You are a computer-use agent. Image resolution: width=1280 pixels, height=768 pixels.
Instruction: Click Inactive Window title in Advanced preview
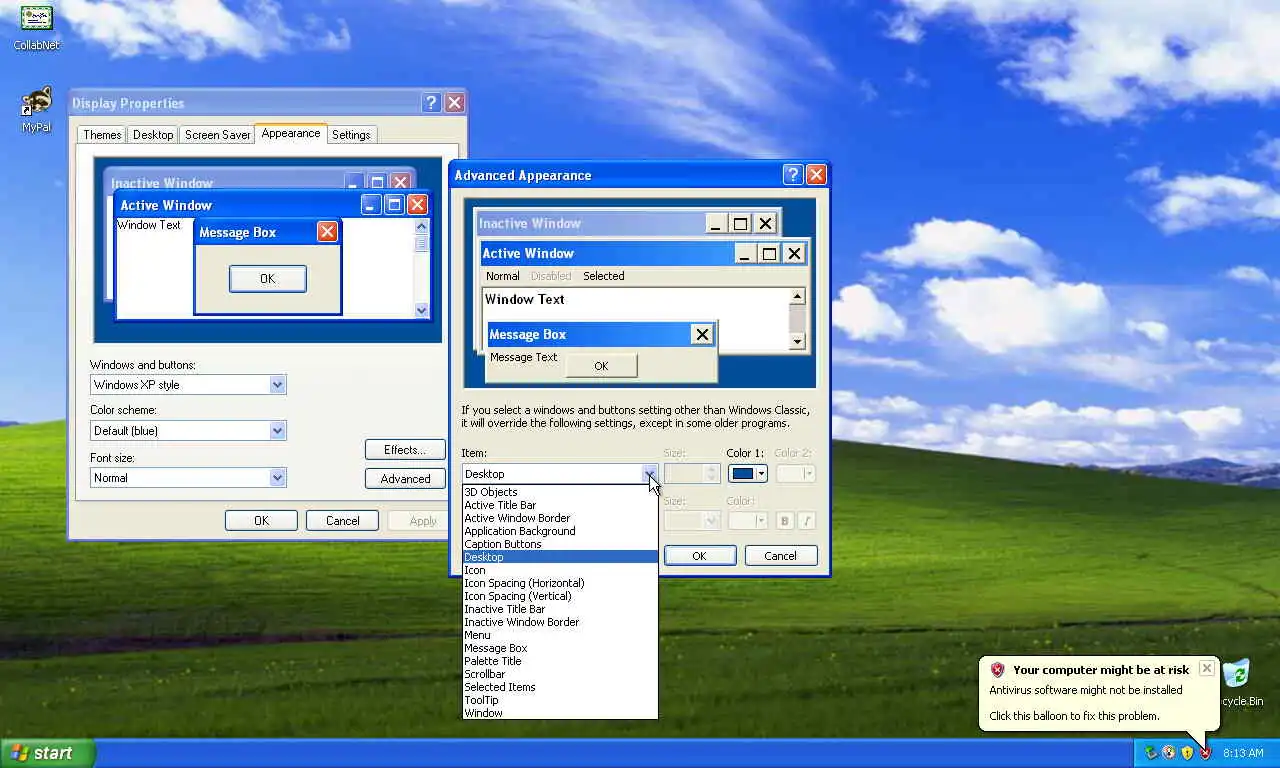pyautogui.click(x=529, y=223)
